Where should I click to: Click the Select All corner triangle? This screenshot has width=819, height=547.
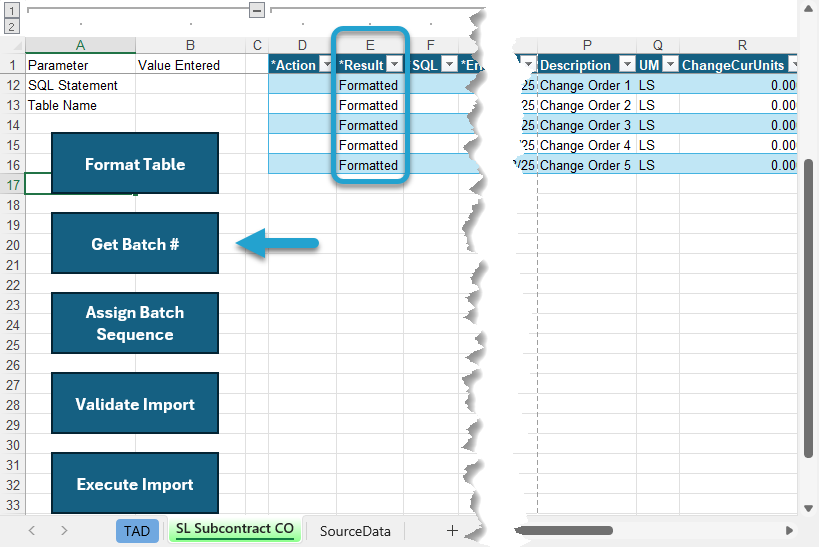pos(17,45)
